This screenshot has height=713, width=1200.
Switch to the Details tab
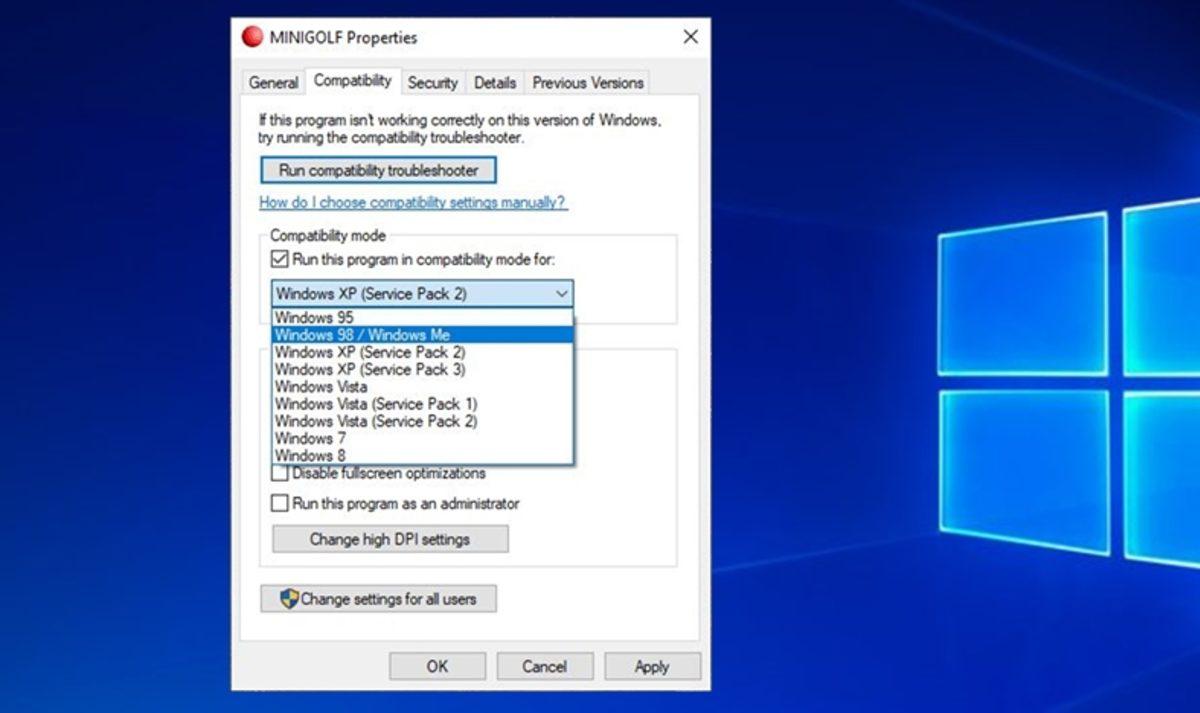click(494, 83)
